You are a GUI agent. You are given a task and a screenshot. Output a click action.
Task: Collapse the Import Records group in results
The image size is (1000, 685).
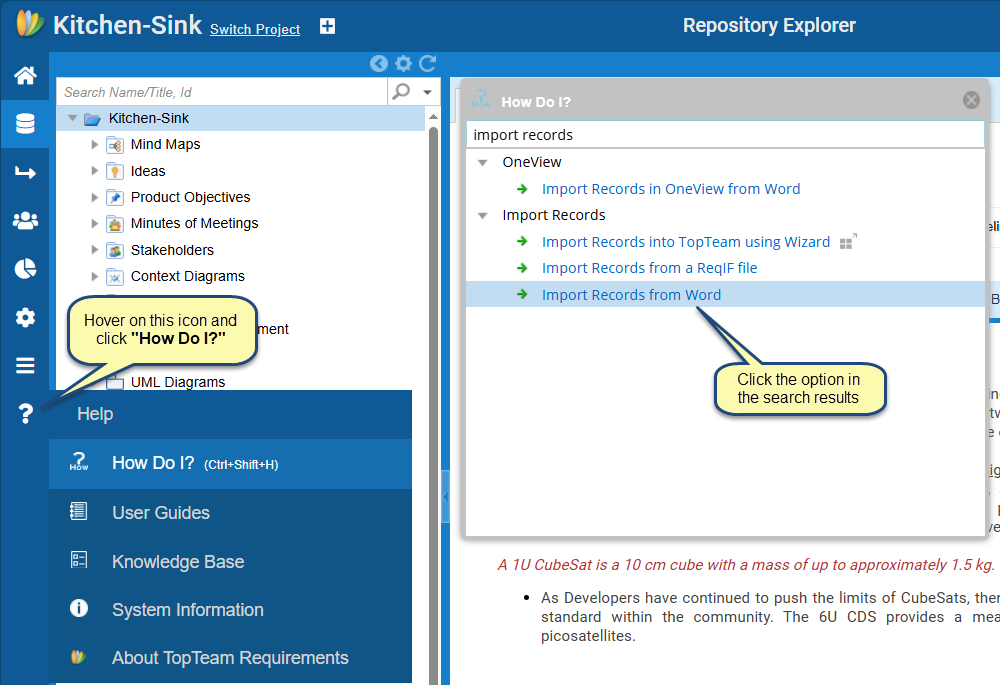point(483,216)
